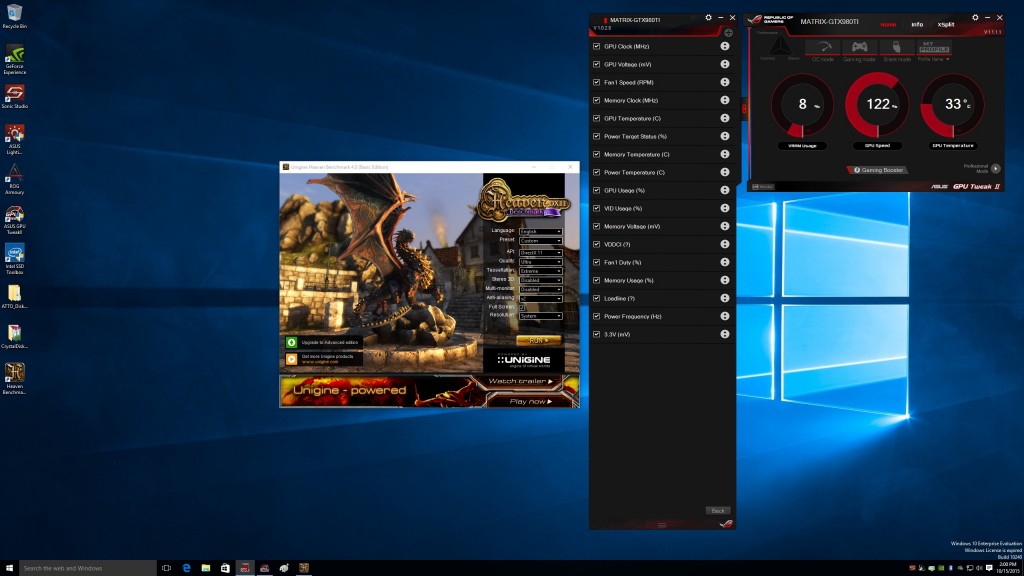Open Task View on the taskbar
This screenshot has height=576, width=1024.
[x=167, y=568]
